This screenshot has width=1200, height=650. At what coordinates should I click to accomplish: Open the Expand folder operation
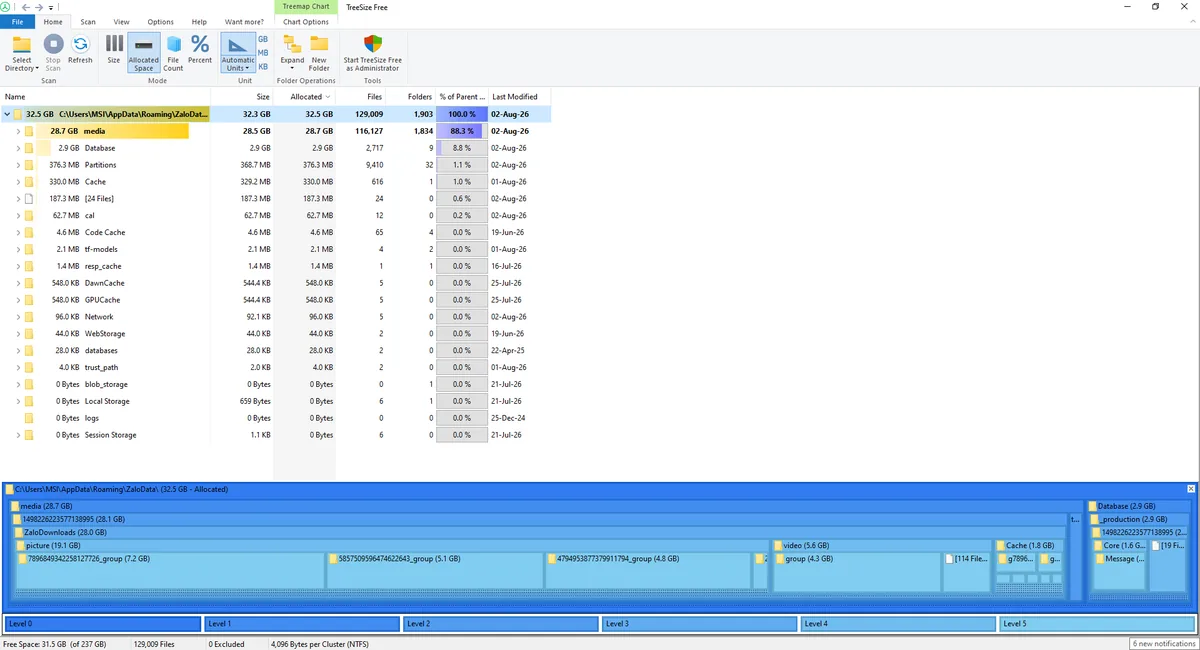pos(292,52)
